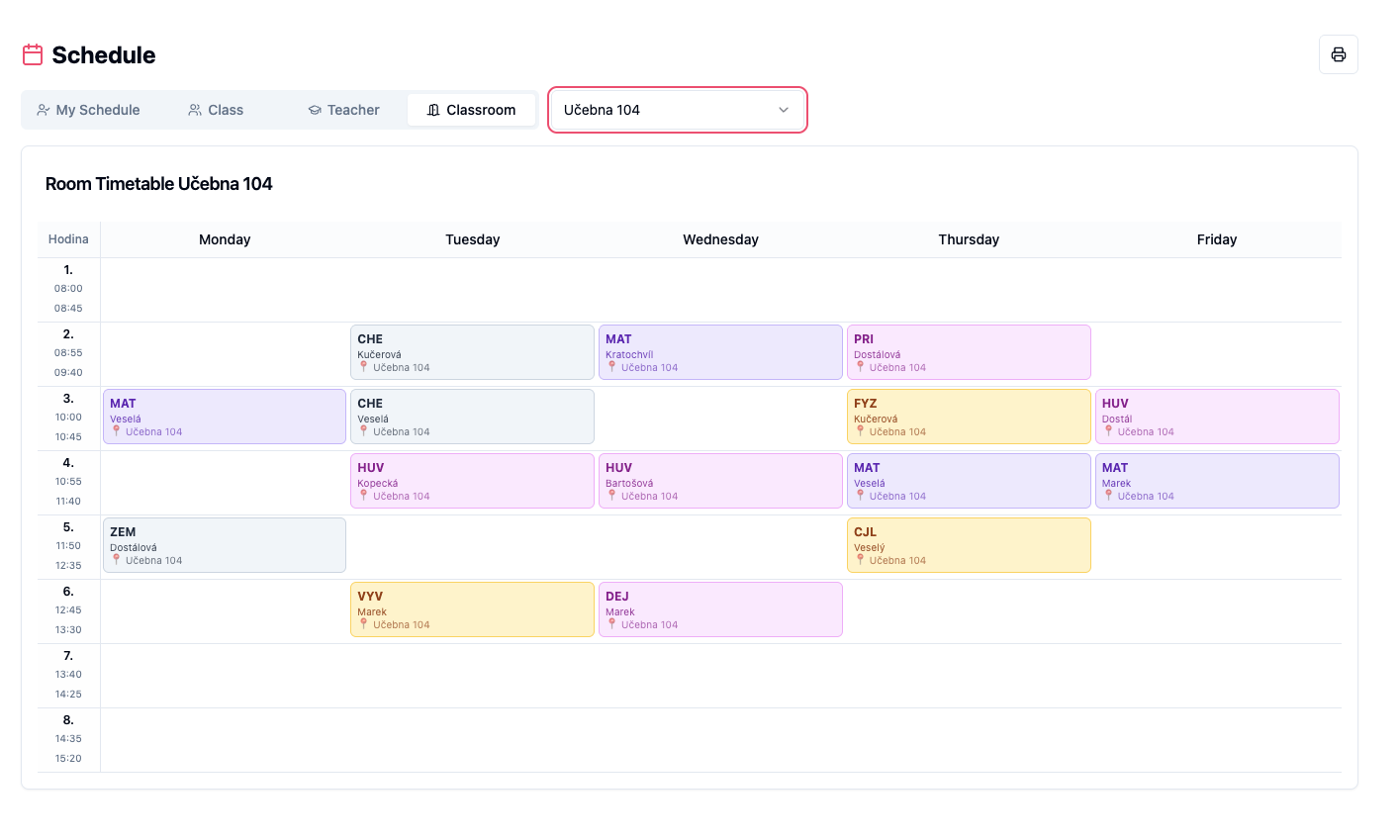Open Thursday FYZ lesson with Kučerová

[969, 417]
